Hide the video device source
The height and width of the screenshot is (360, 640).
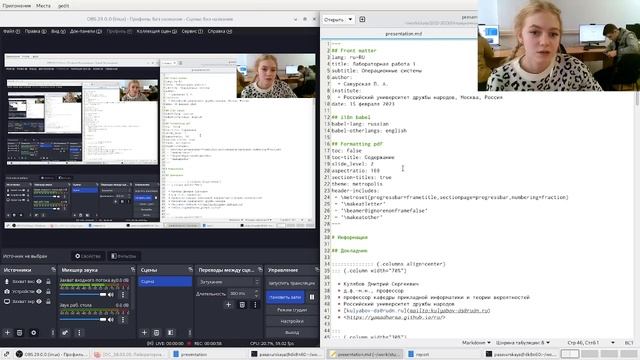[39, 291]
